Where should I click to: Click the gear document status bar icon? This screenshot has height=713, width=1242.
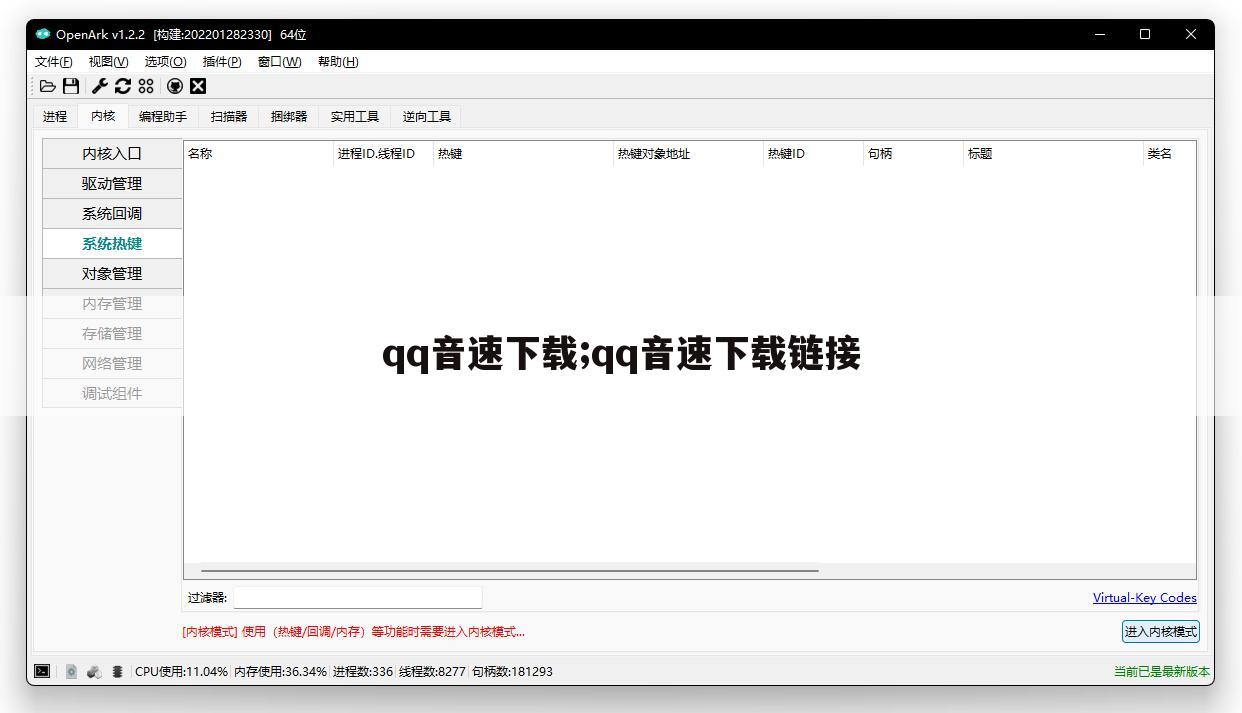pos(71,671)
